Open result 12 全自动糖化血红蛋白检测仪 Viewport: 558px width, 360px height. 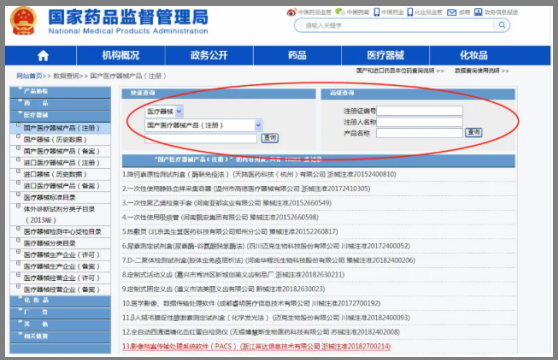[261, 332]
